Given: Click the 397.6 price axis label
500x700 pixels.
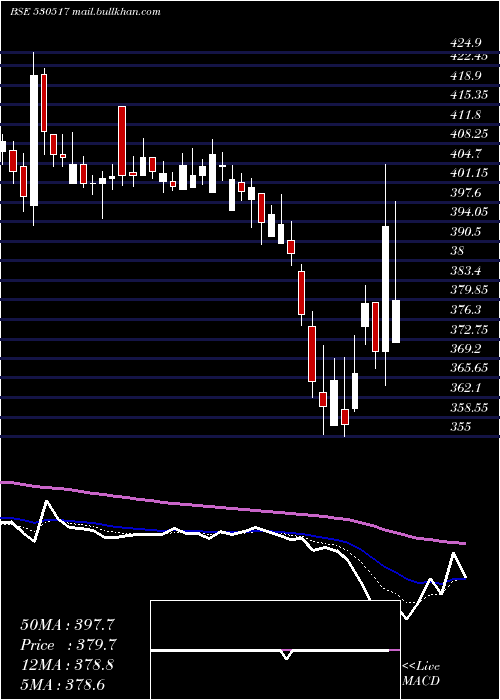Looking at the screenshot, I should [x=466, y=192].
